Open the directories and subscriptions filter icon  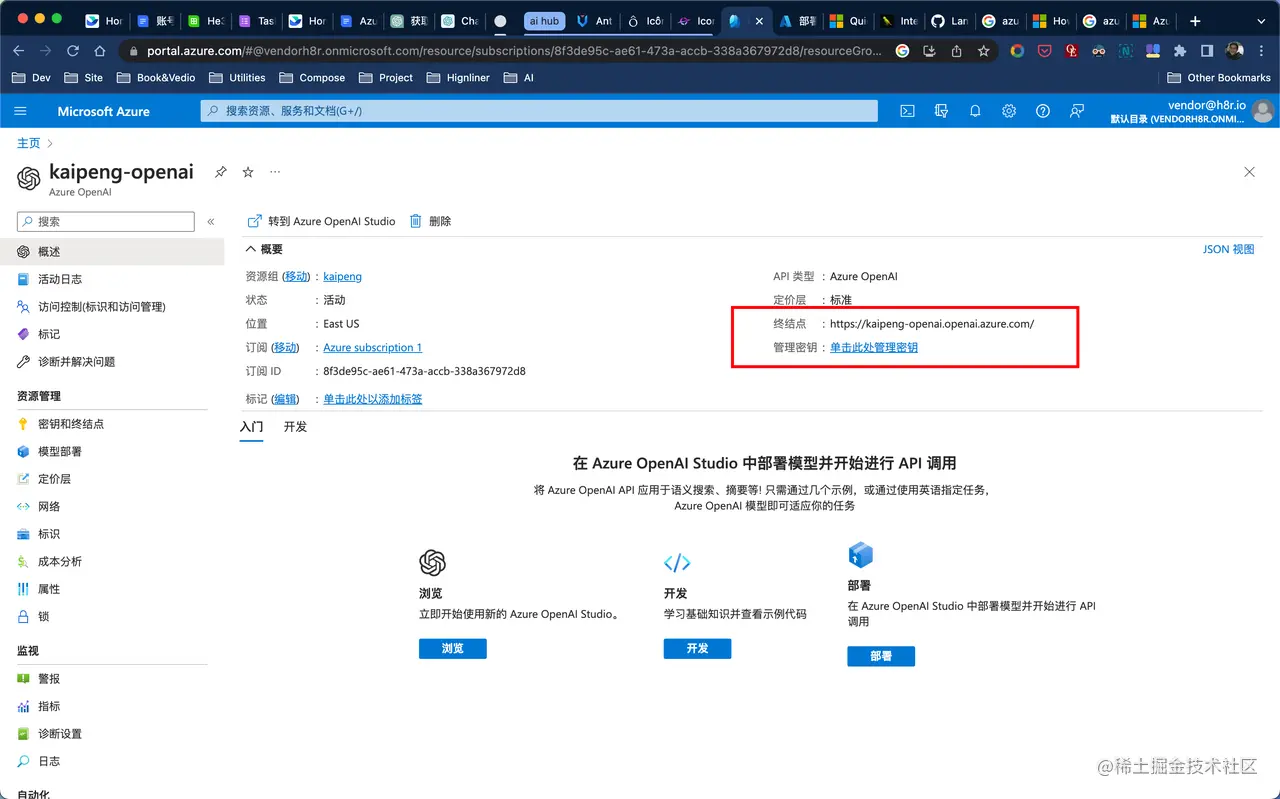click(941, 111)
